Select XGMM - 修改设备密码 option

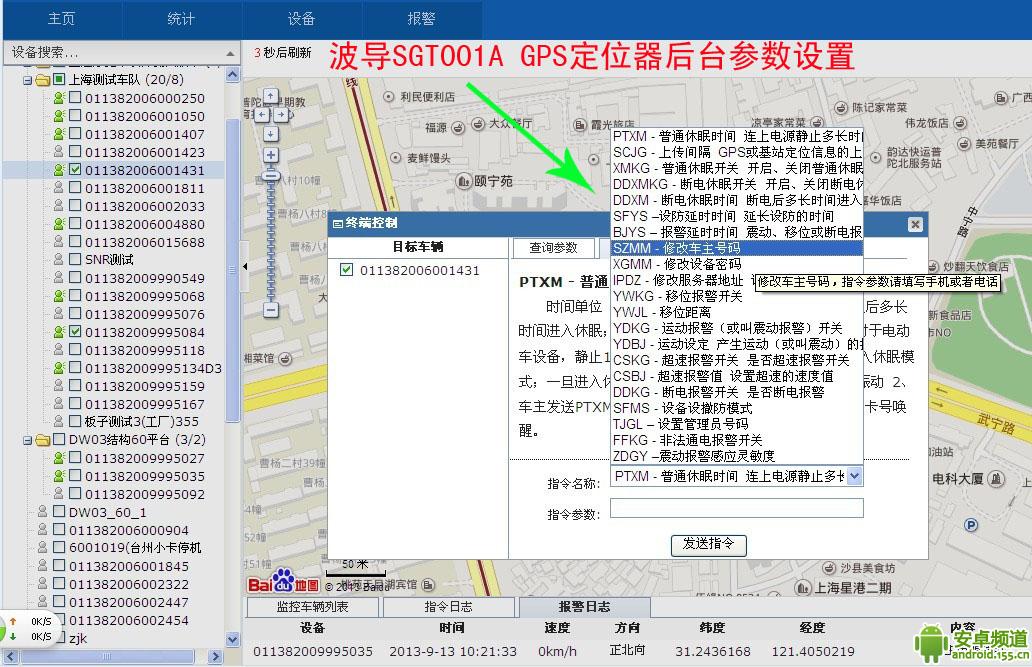click(736, 264)
